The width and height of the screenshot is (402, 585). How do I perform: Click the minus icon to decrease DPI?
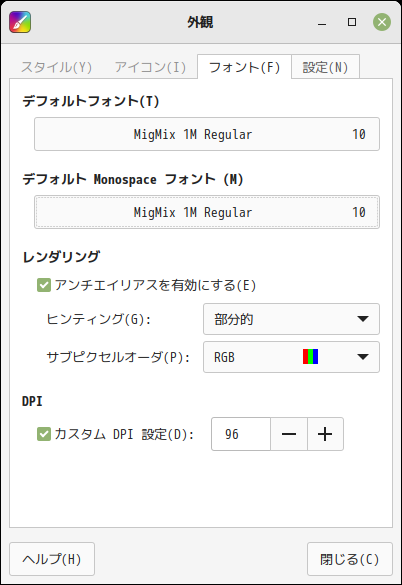tap(289, 434)
